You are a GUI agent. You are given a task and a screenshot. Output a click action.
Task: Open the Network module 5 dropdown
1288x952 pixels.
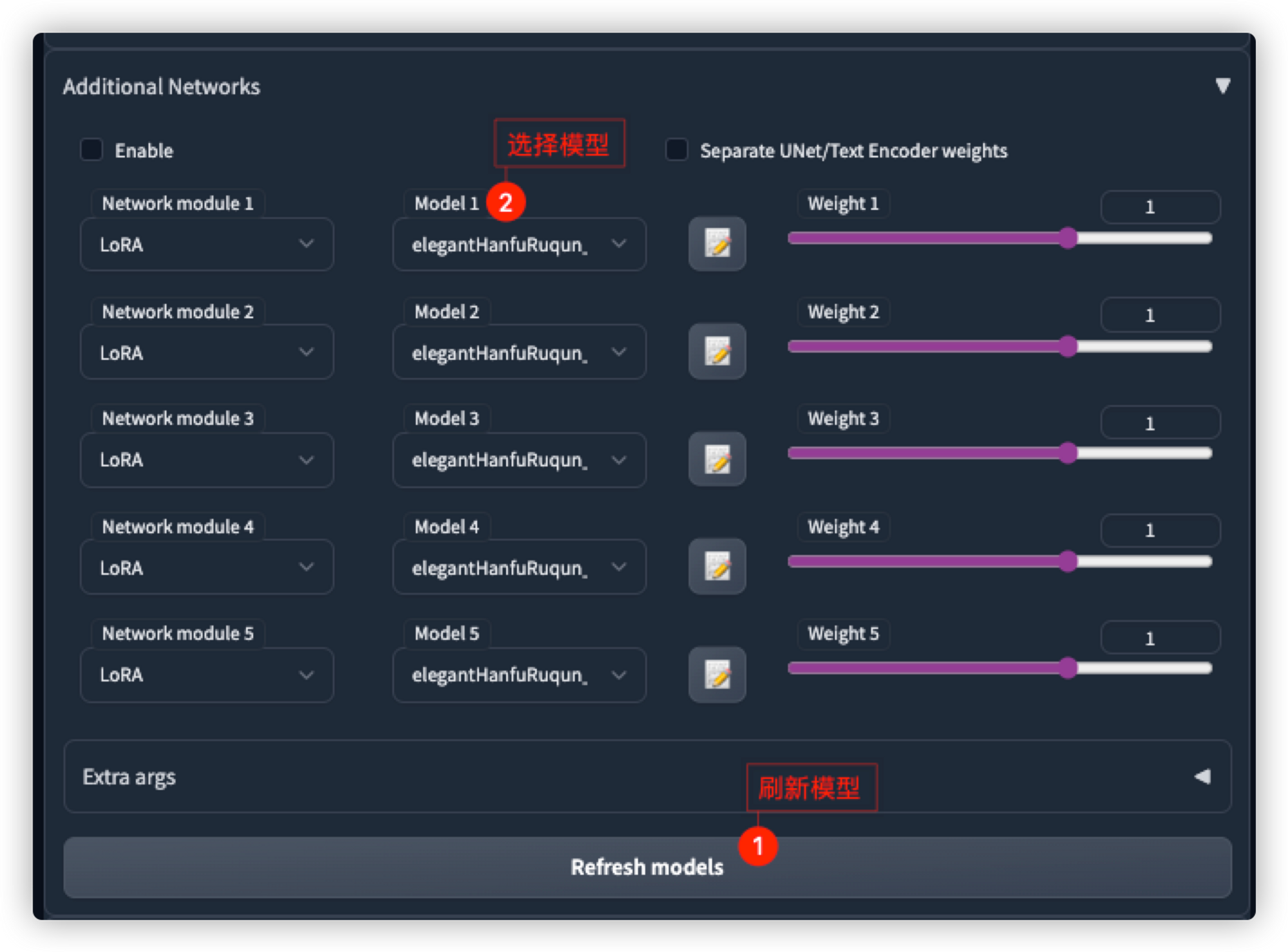coord(206,675)
